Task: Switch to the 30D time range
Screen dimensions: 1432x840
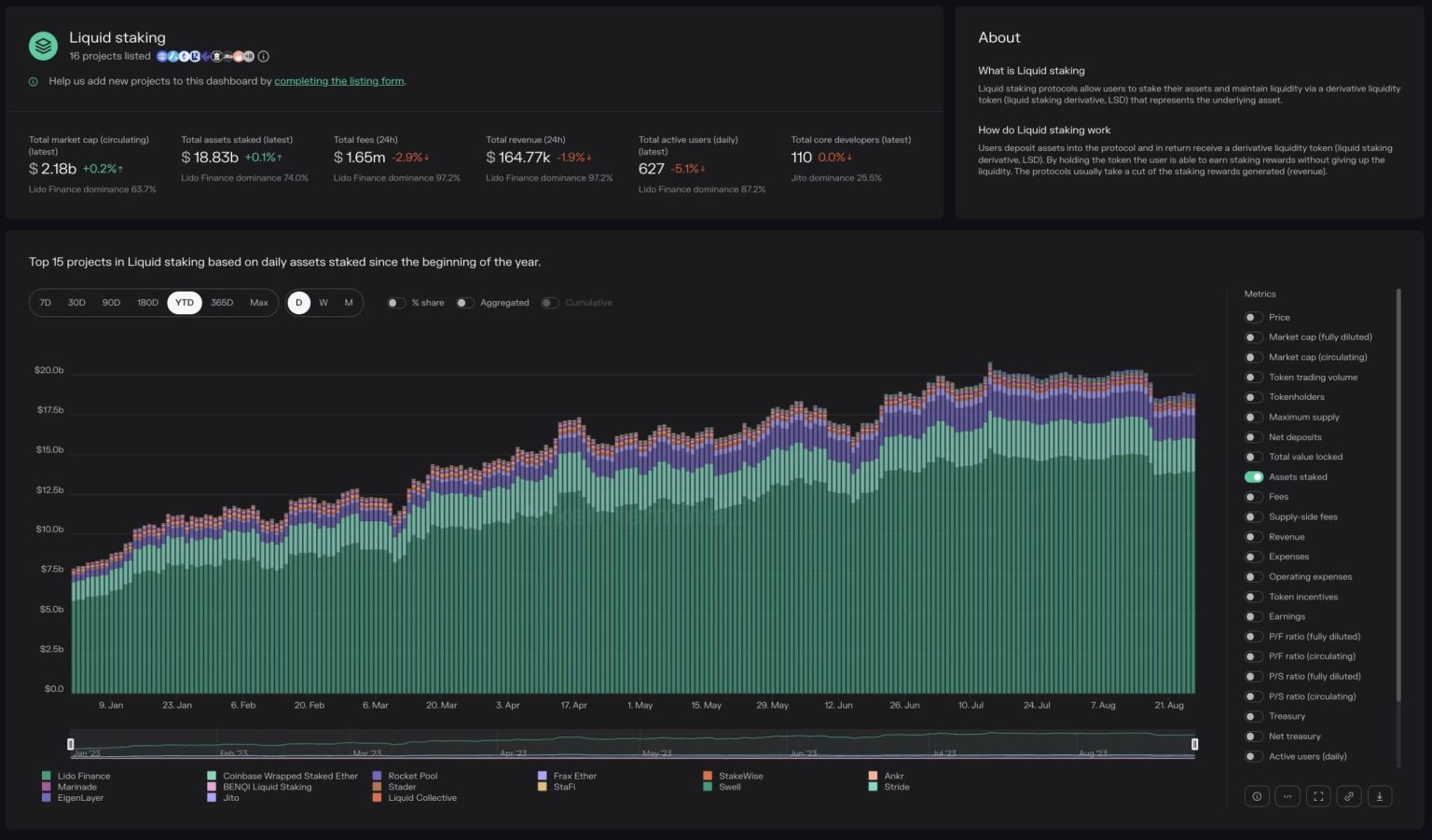Action: 76,302
